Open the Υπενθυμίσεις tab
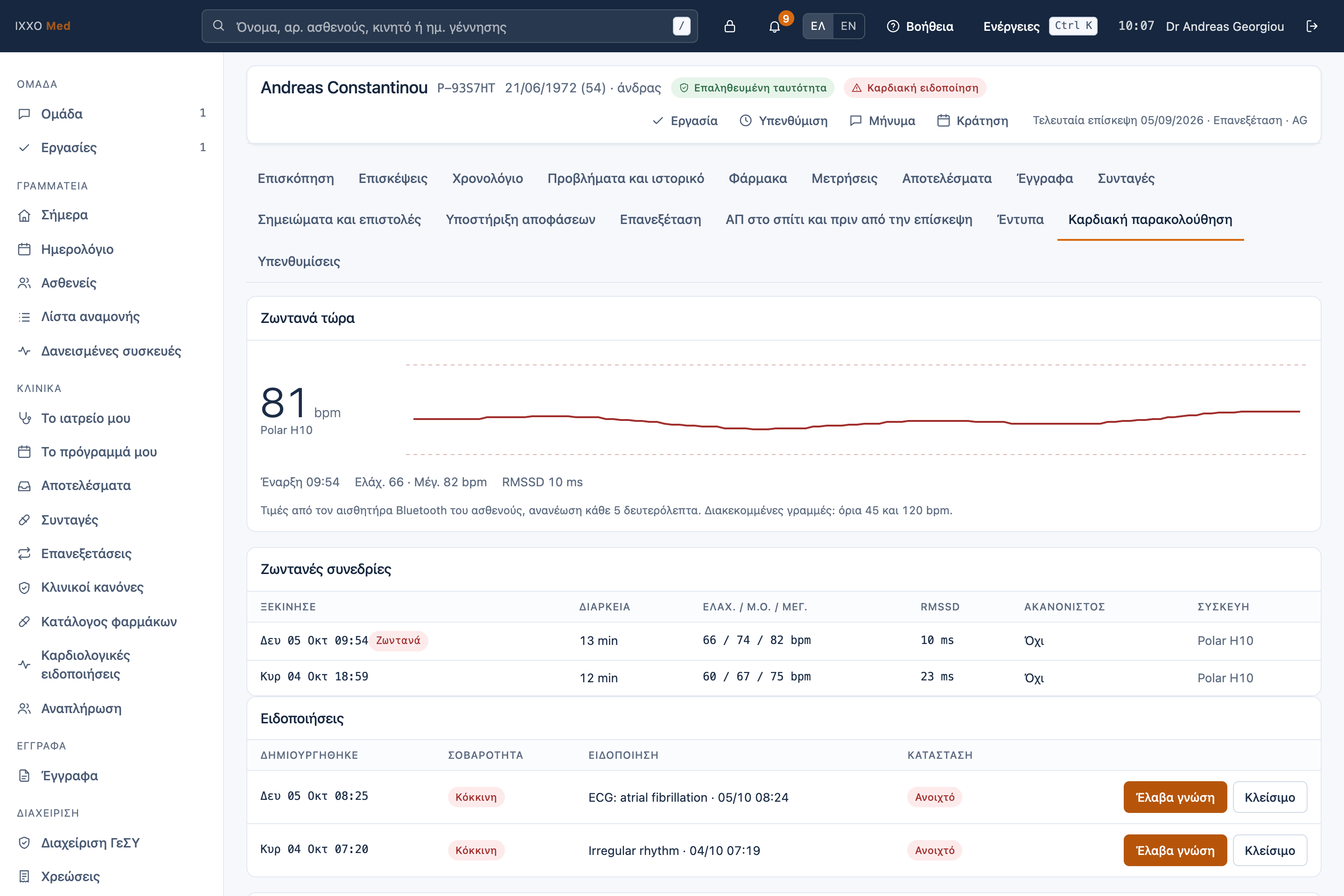 click(x=299, y=261)
